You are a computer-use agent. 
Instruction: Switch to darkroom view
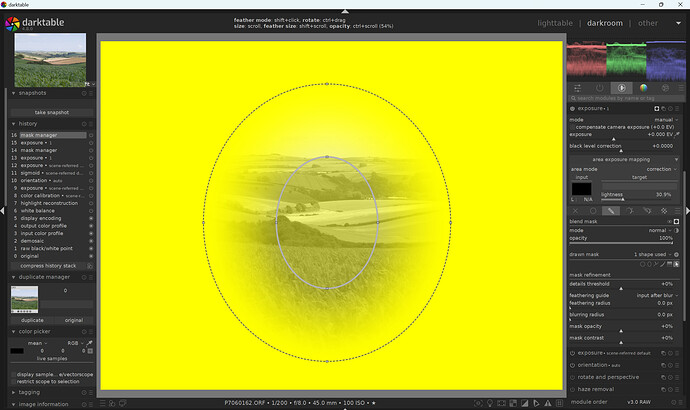[x=605, y=23]
